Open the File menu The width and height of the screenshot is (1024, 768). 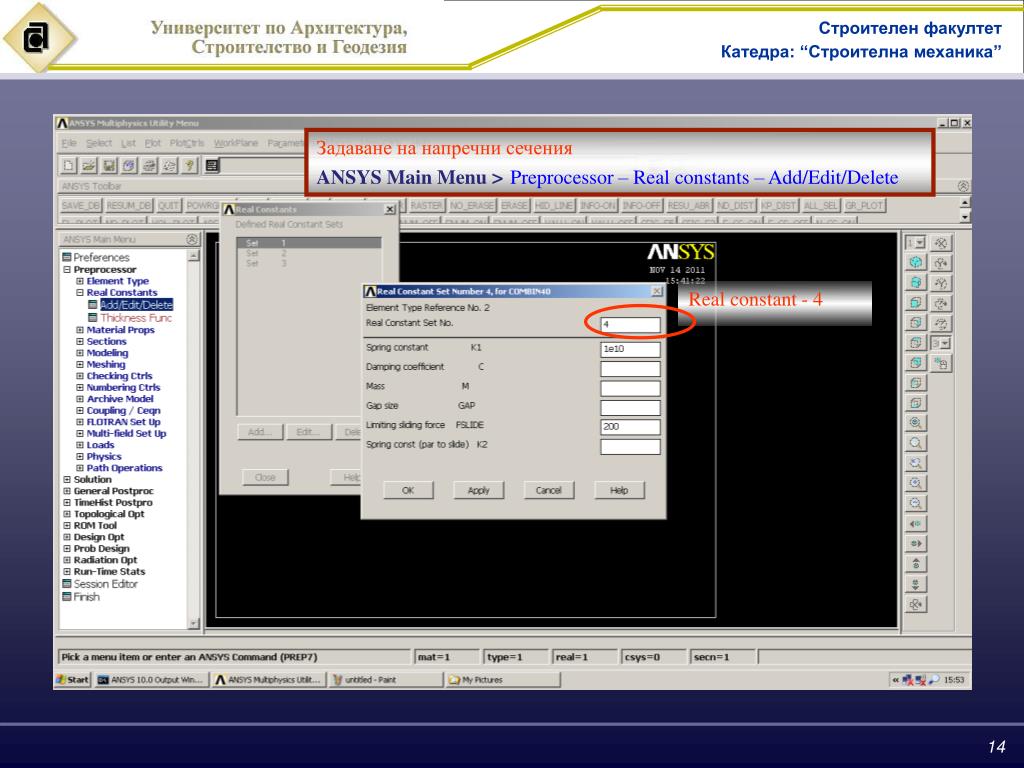69,143
